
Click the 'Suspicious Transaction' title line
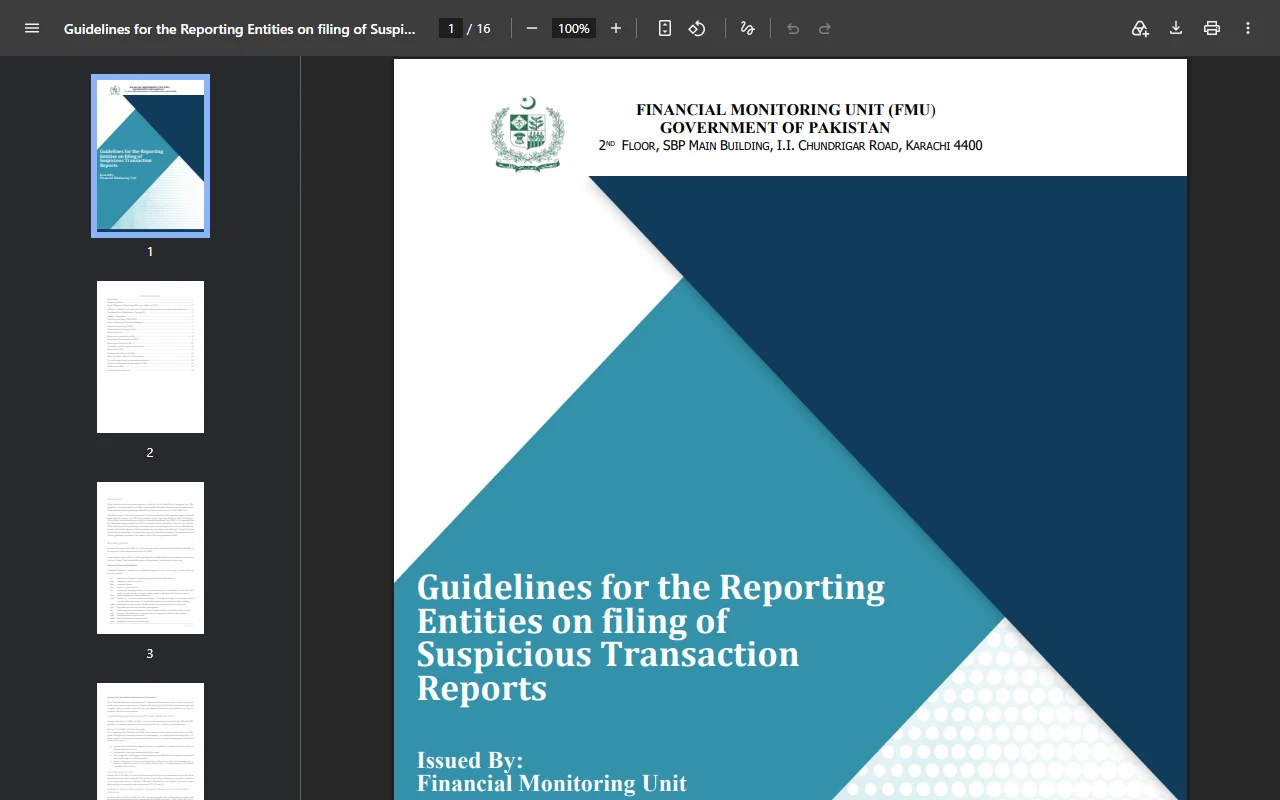pyautogui.click(x=608, y=654)
